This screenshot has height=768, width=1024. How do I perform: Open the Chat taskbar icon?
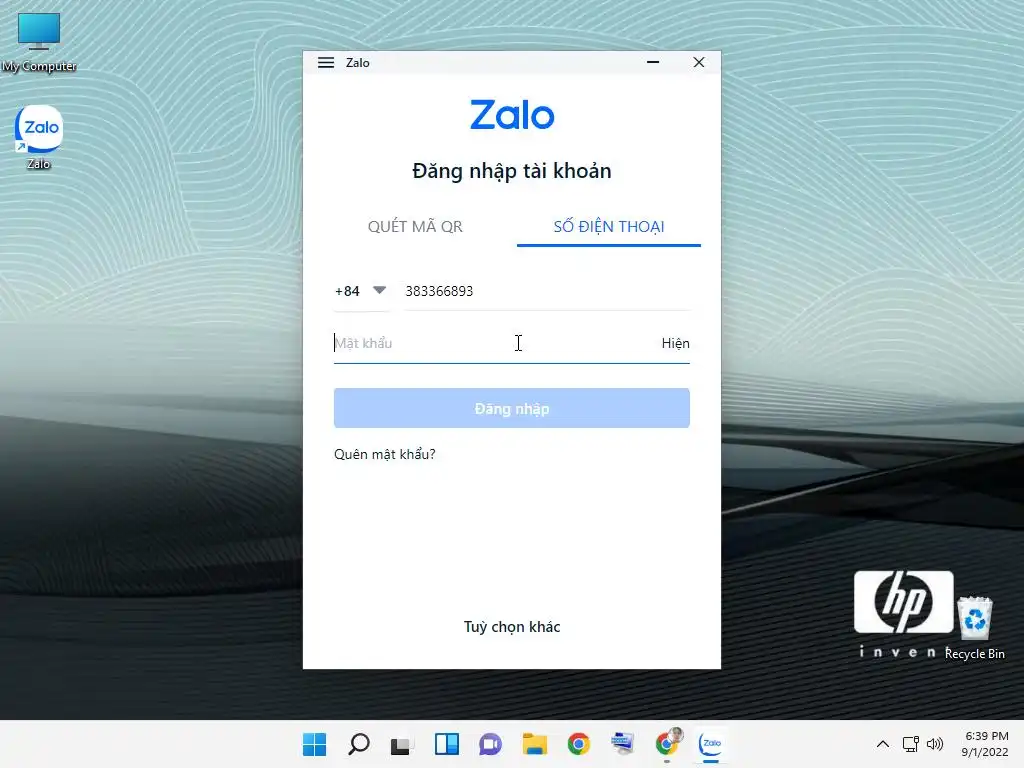pos(490,744)
